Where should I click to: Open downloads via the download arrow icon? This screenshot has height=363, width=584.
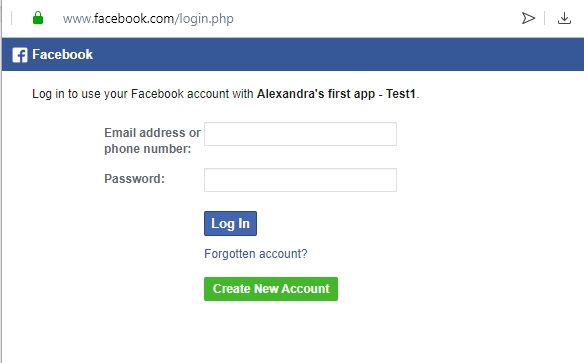click(x=564, y=18)
